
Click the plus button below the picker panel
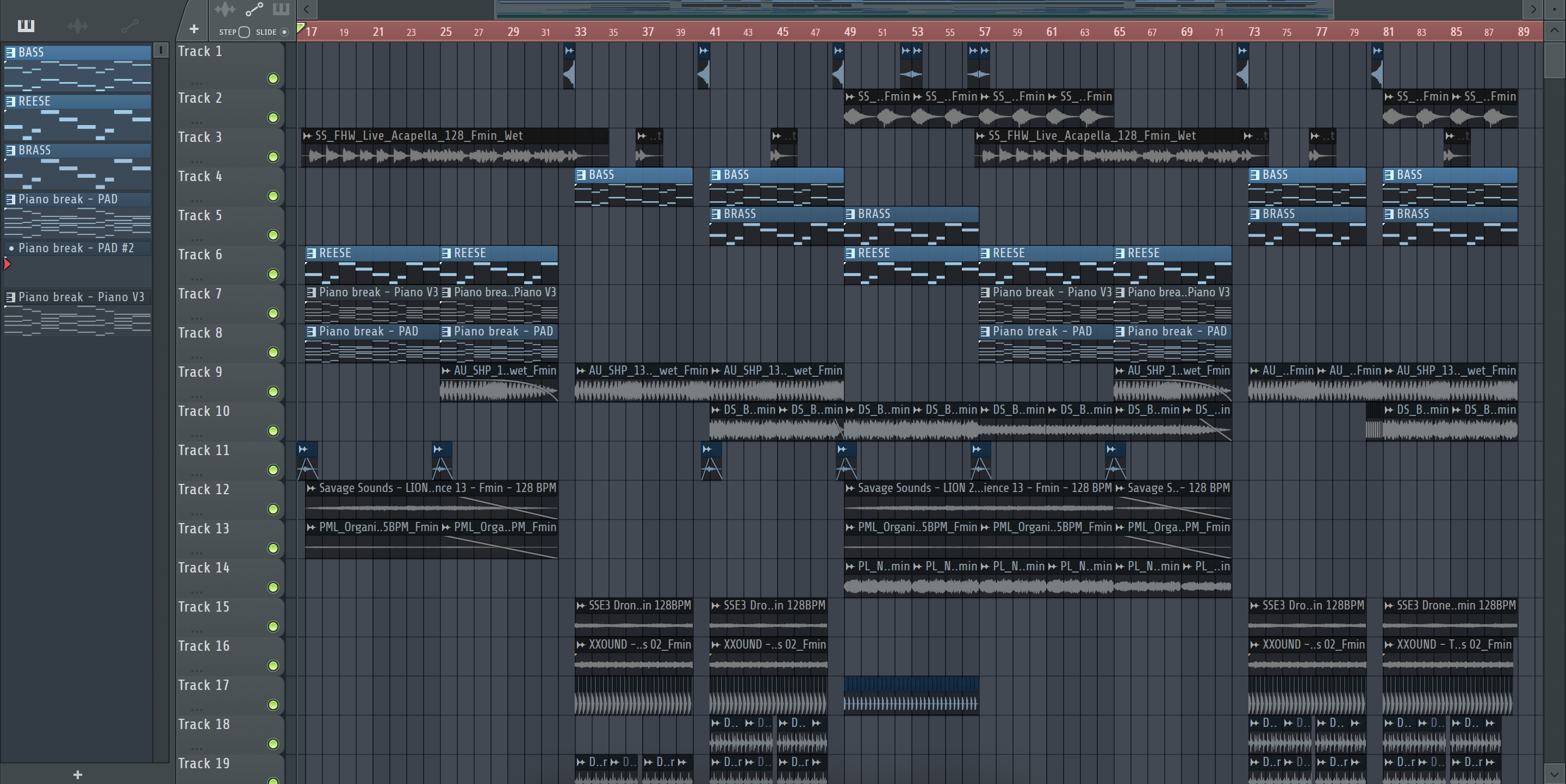click(77, 774)
